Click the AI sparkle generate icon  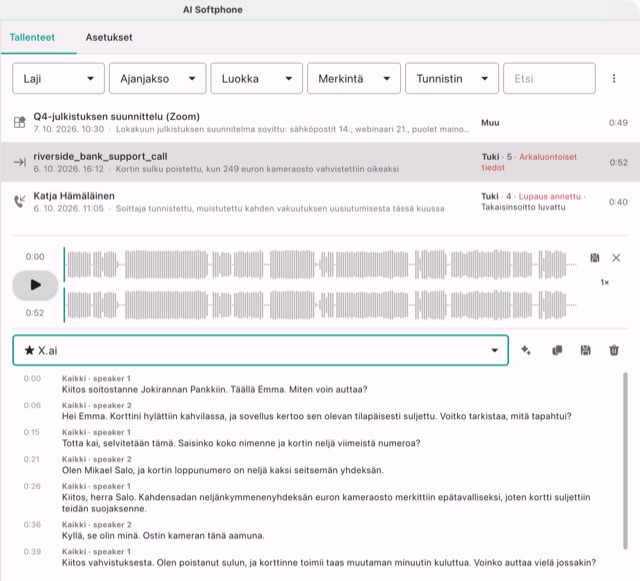click(526, 350)
